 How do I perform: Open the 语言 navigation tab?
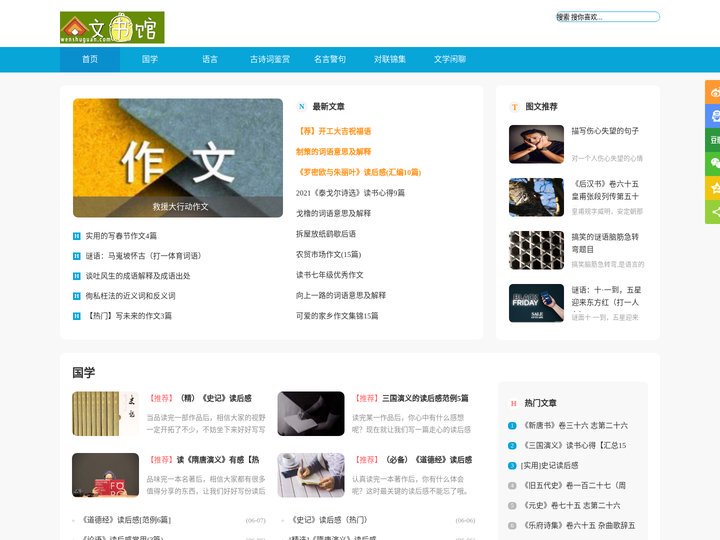click(x=210, y=59)
